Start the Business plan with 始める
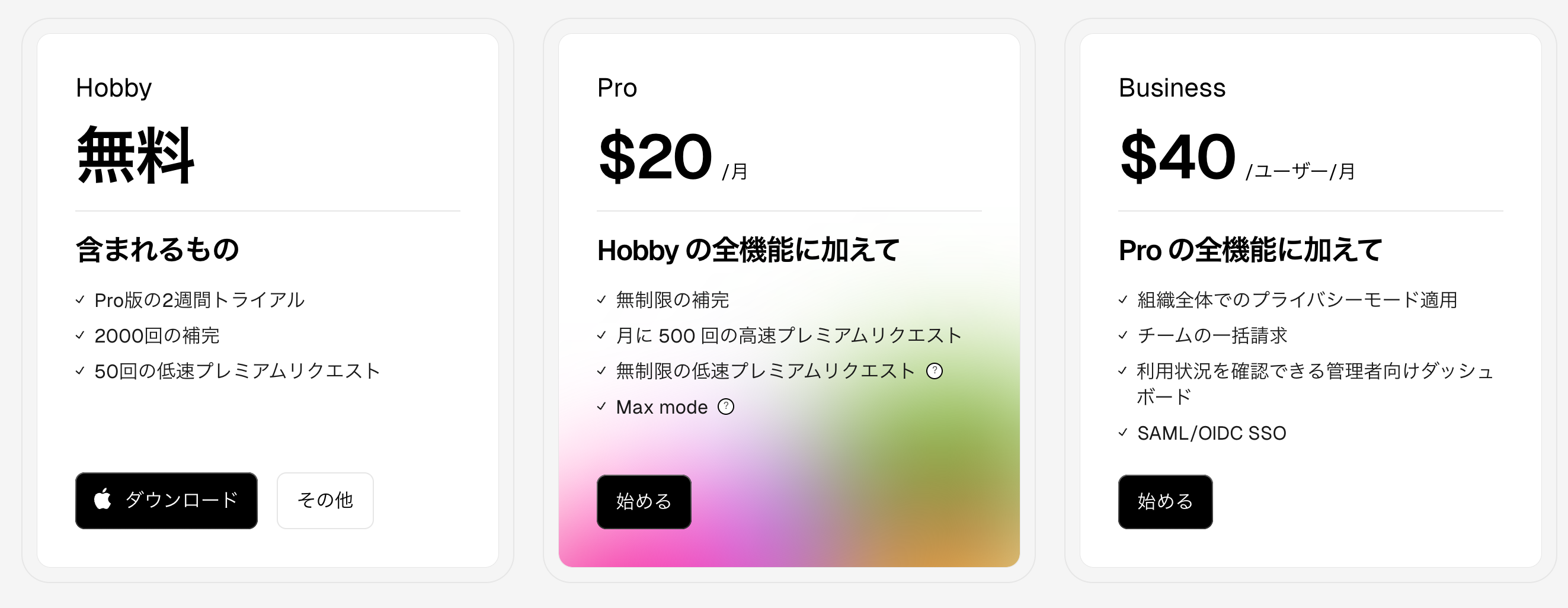Screen dimensions: 1568x608 click(x=1165, y=501)
